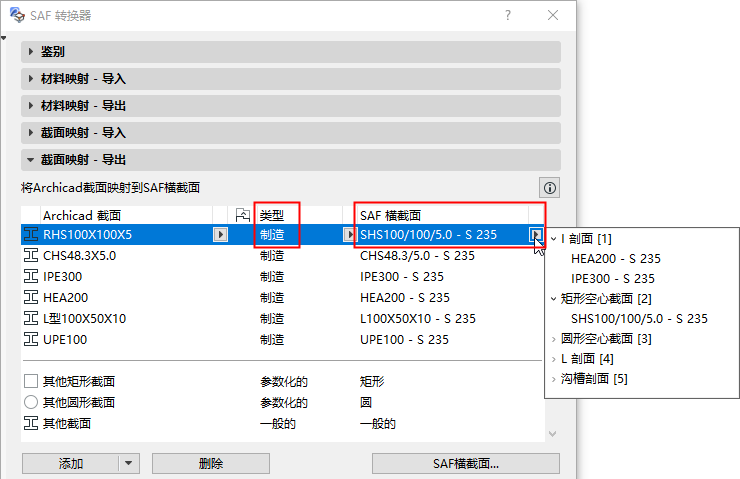Open dropdown arrow of 添加 button
Screen dimensions: 740x479
(x=128, y=463)
